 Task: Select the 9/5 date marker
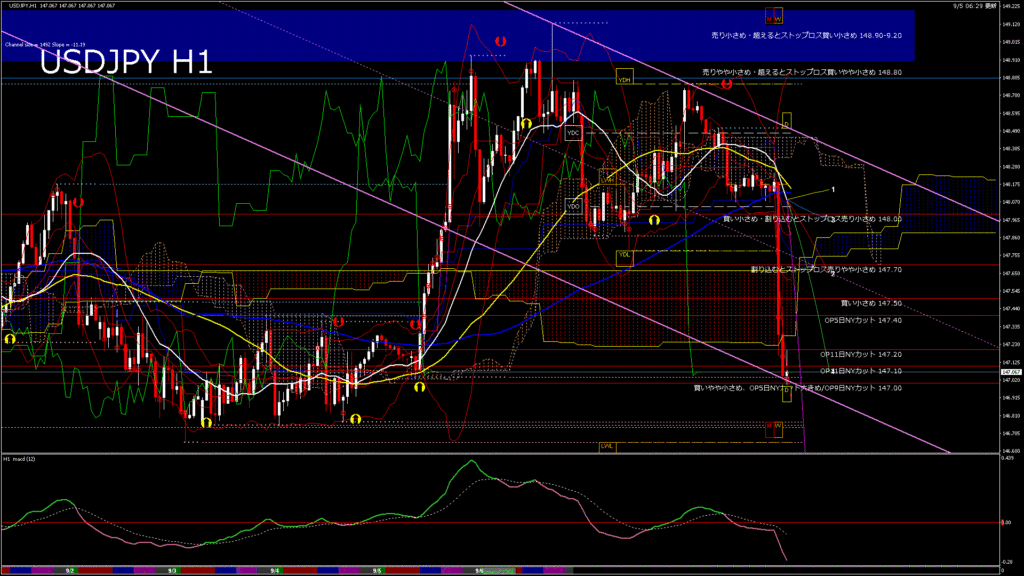(377, 571)
